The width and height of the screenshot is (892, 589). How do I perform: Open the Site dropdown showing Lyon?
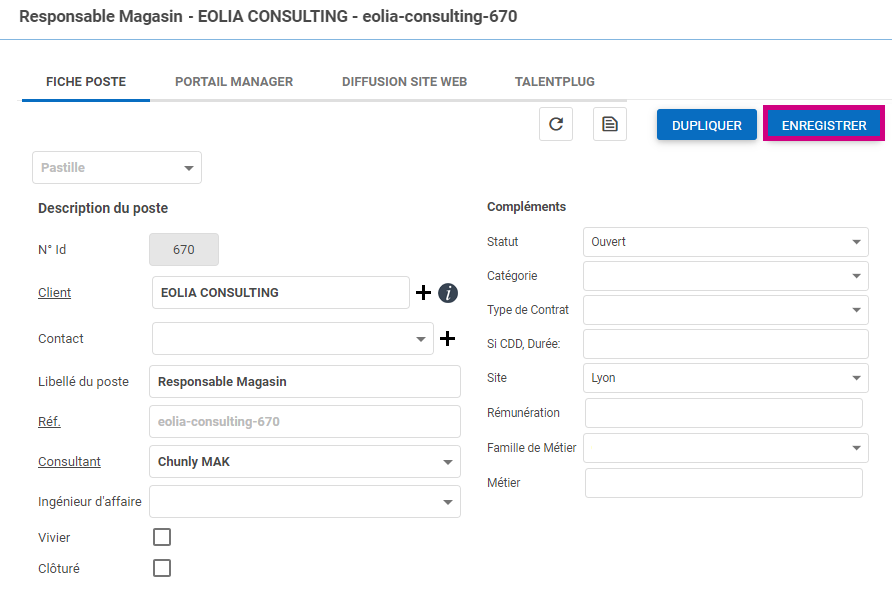point(725,378)
